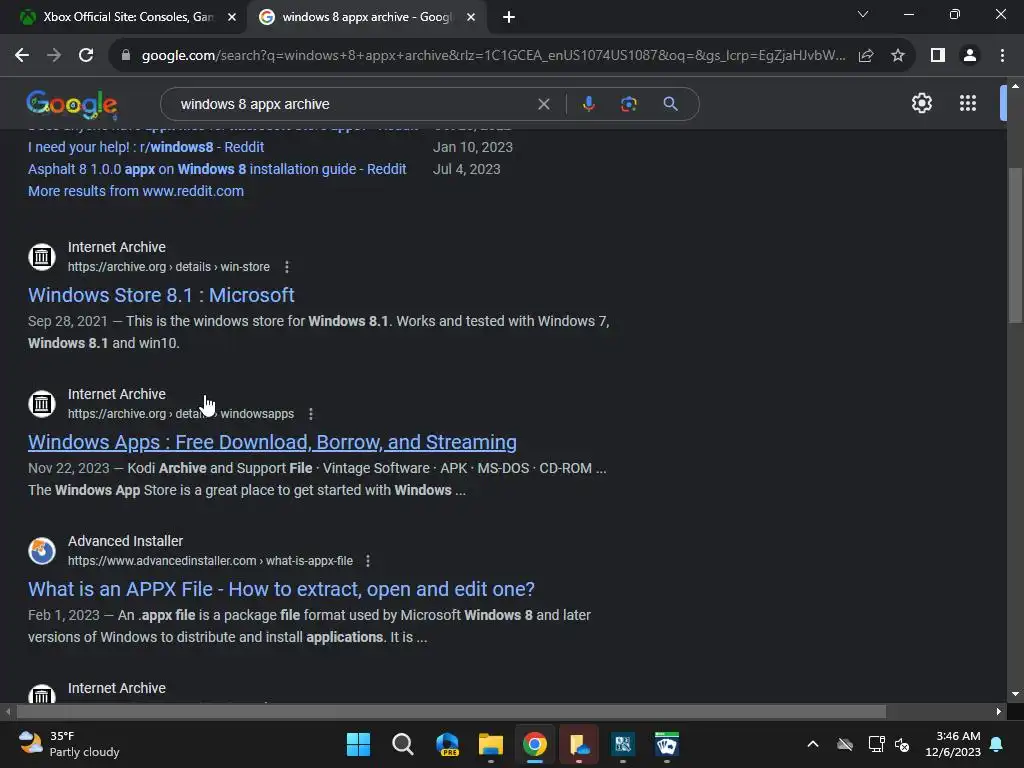
Task: Open Windows taskbar search
Action: tap(402, 744)
